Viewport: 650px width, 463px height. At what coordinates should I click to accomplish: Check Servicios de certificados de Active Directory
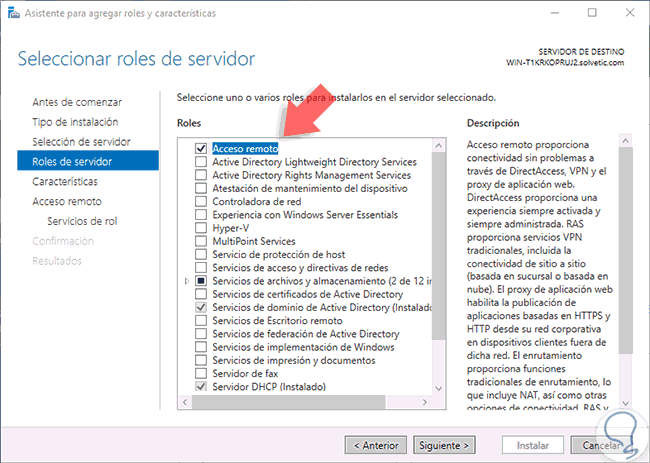(x=201, y=294)
